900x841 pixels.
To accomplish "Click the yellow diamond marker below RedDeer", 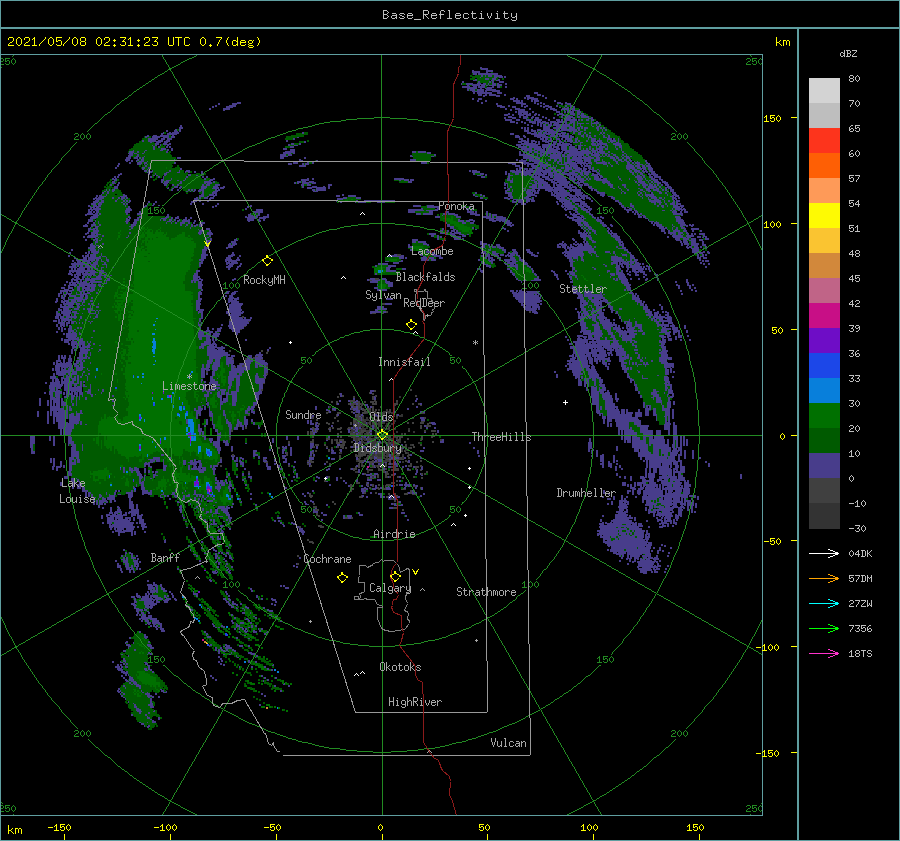I will click(411, 325).
